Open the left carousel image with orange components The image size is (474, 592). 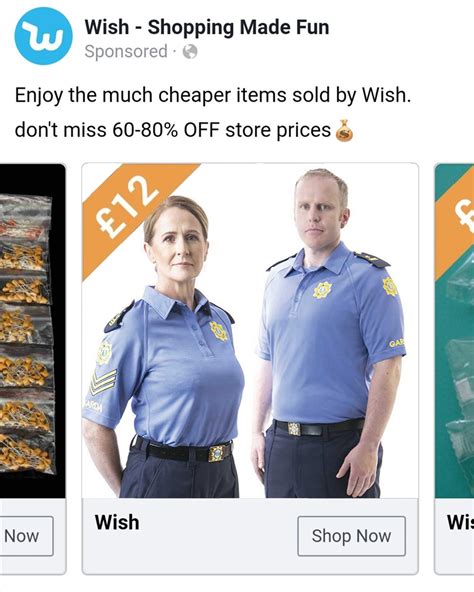point(32,331)
